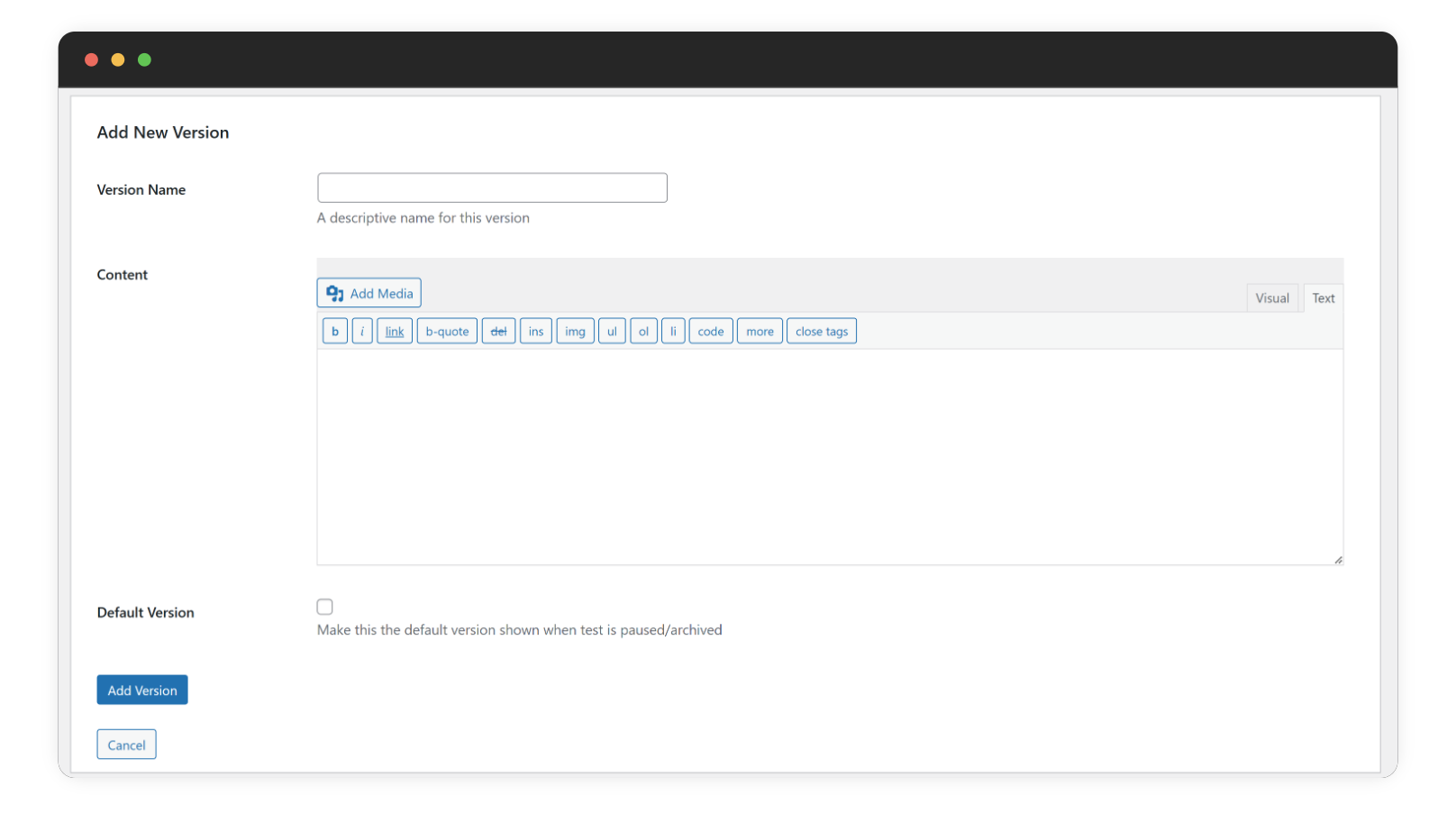Click the 'Version Name' field label
Image resolution: width=1456 pixels, height=814 pixels.
click(x=141, y=190)
